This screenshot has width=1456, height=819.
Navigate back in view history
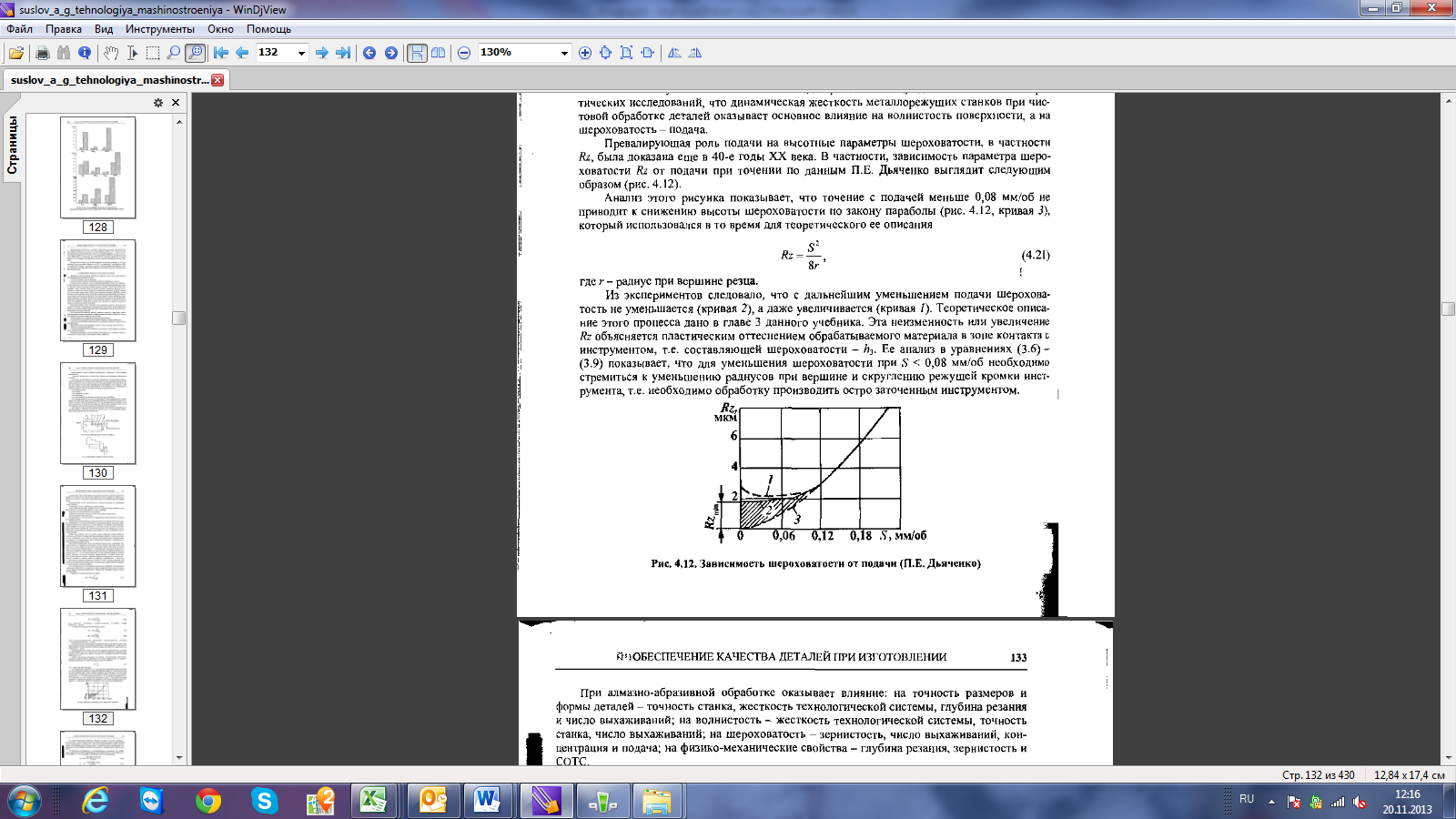pos(369,53)
